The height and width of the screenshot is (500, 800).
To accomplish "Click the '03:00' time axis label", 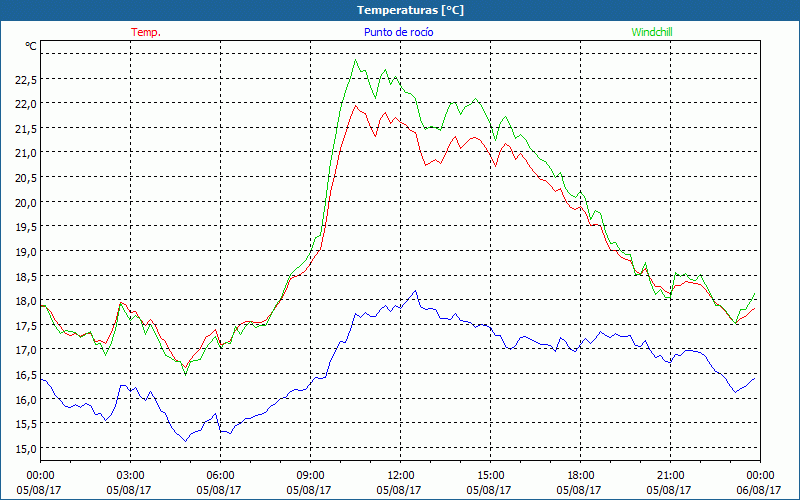I will click(x=130, y=475).
